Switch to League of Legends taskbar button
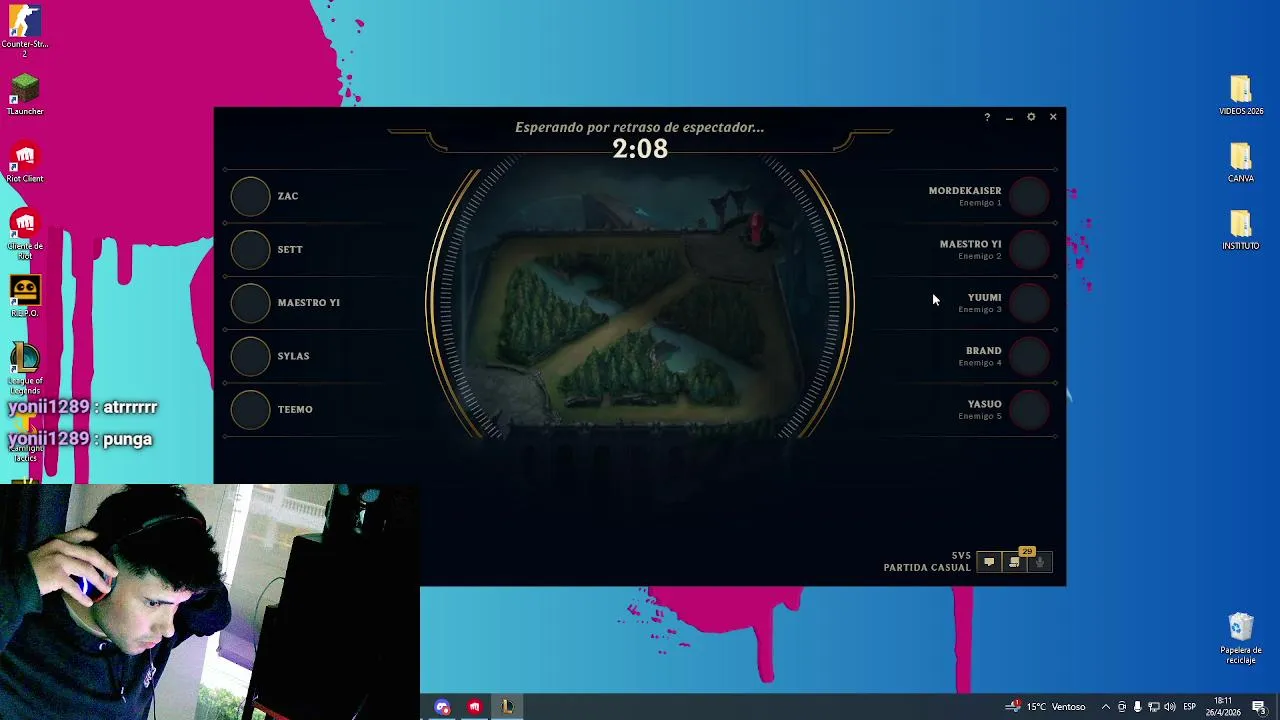The width and height of the screenshot is (1280, 720). [x=507, y=707]
